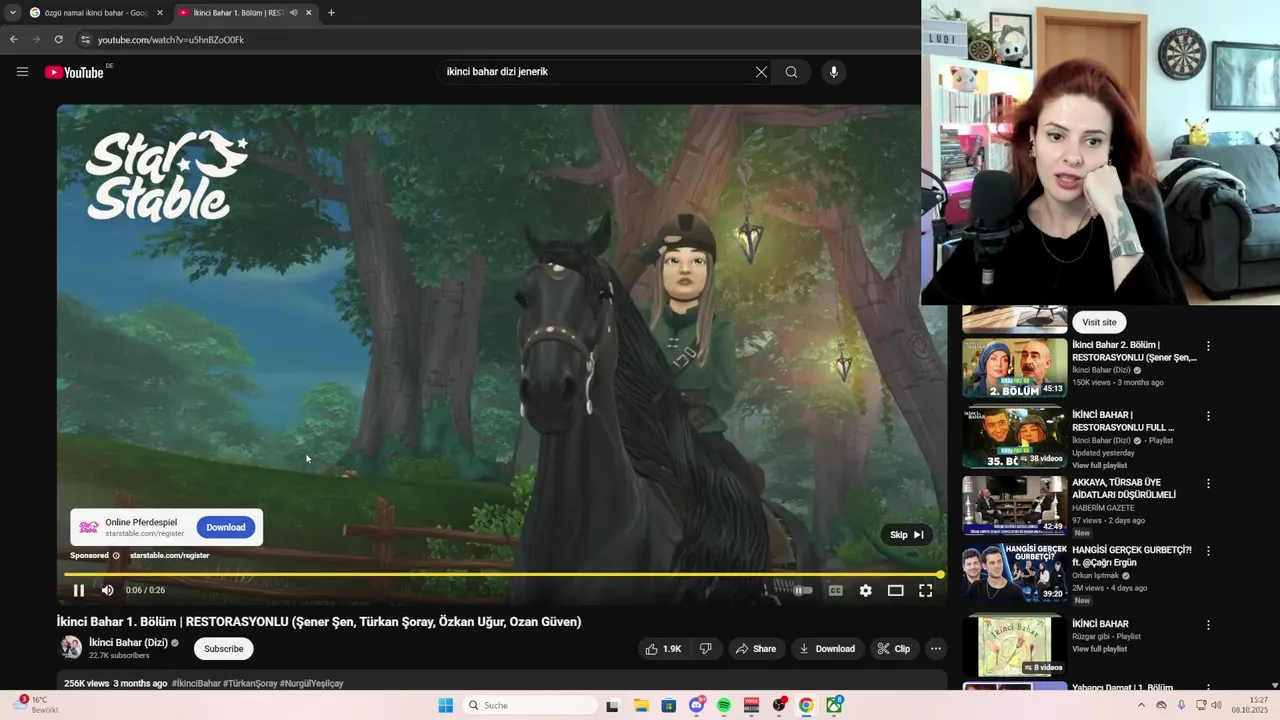Reload the page

pos(58,40)
